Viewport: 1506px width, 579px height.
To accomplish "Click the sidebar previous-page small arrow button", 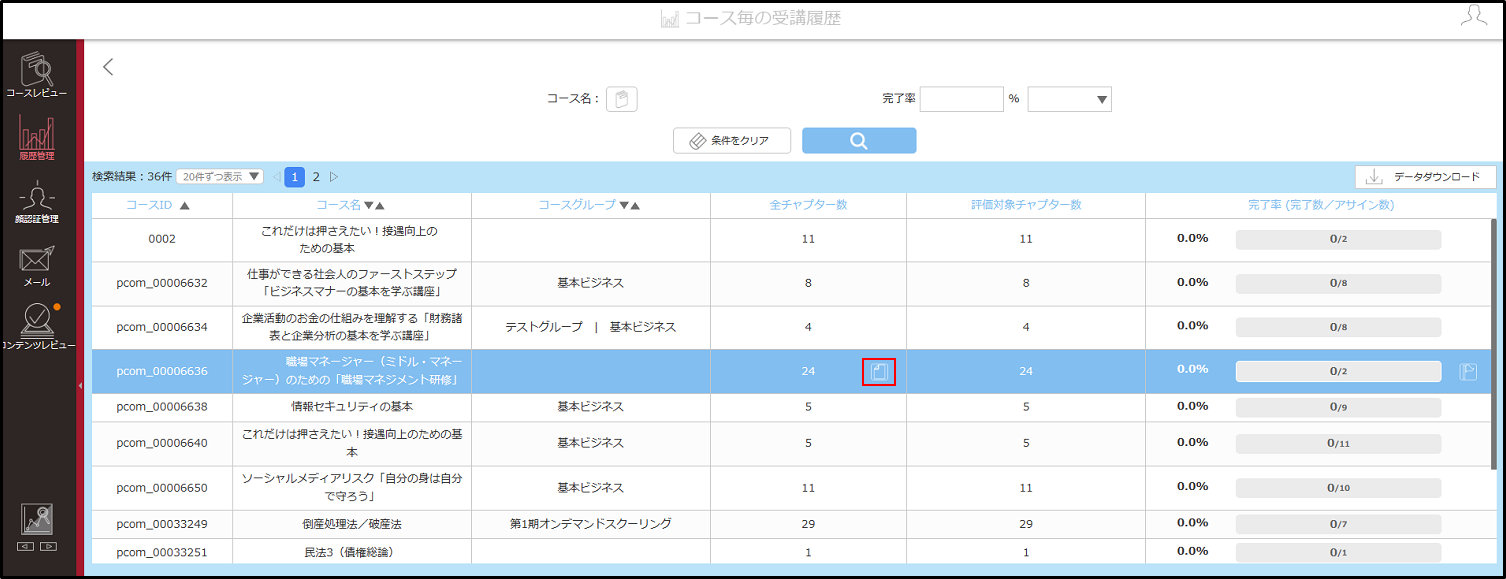I will [x=26, y=547].
